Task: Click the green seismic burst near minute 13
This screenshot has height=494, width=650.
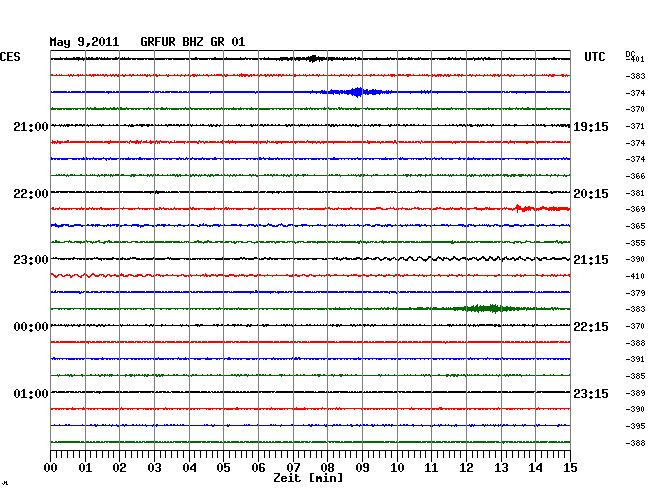Action: coord(487,308)
